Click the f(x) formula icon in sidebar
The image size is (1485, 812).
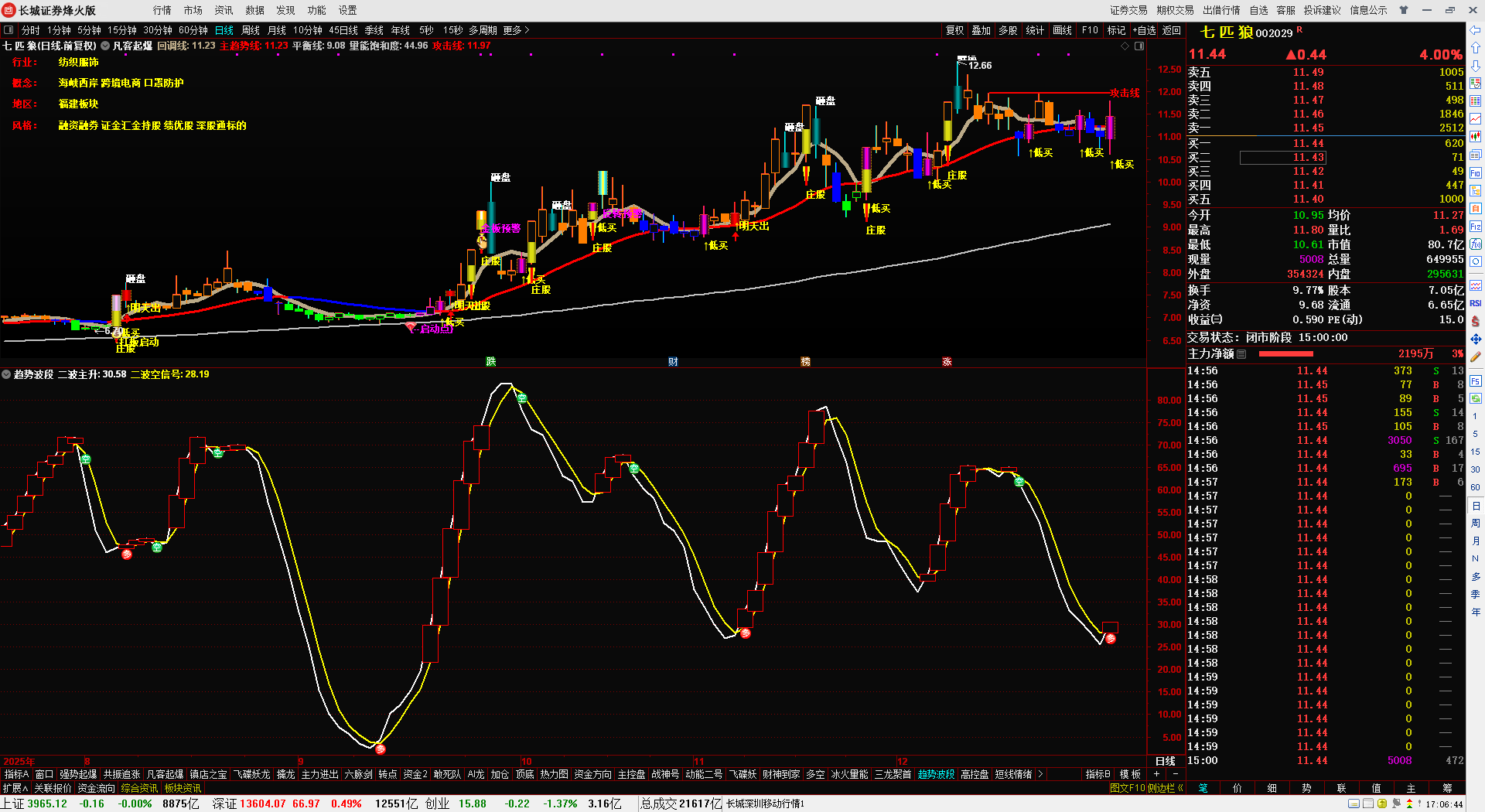tap(1476, 244)
